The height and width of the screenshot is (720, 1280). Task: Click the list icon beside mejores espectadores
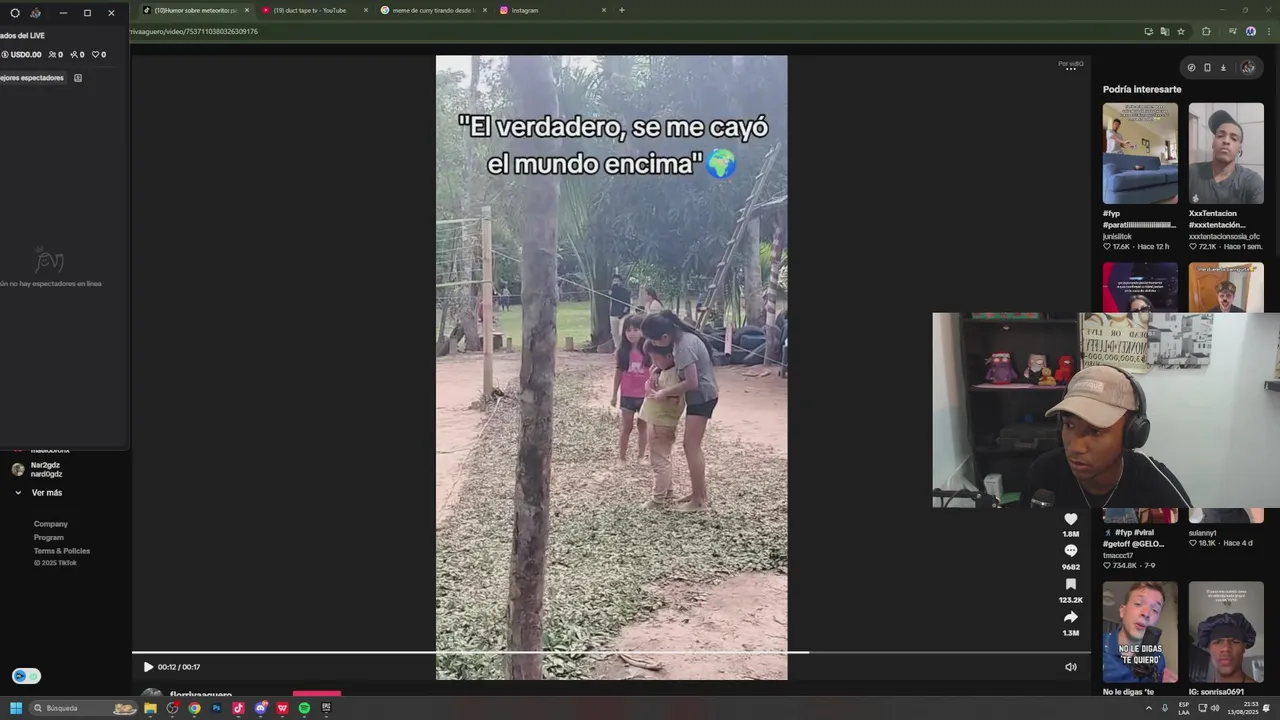coord(78,78)
